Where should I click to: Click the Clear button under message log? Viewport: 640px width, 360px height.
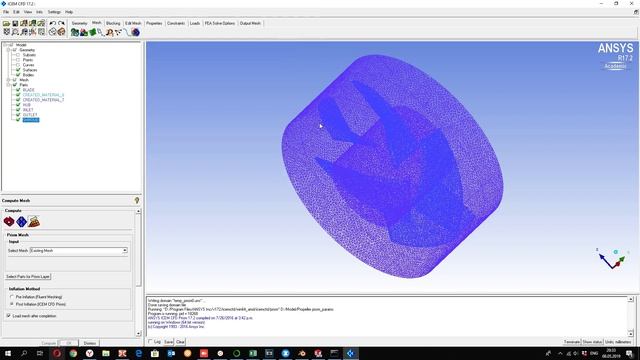tap(180, 342)
